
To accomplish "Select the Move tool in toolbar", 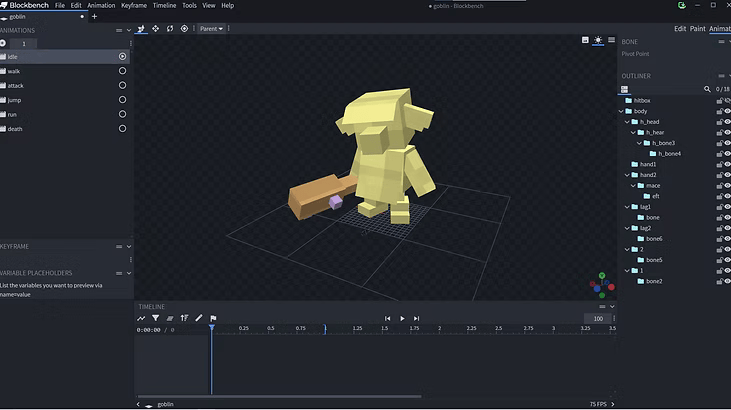I will 155,29.
